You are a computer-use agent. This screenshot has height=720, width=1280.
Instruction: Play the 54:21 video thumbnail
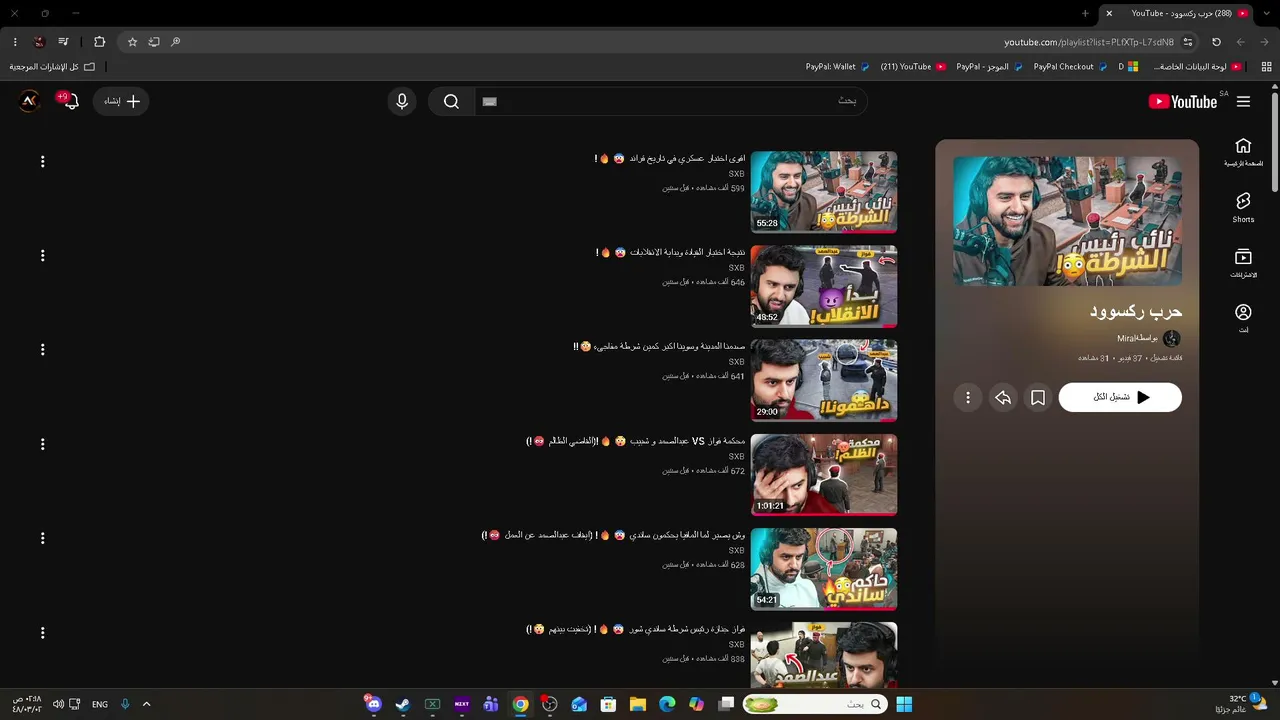coord(824,568)
